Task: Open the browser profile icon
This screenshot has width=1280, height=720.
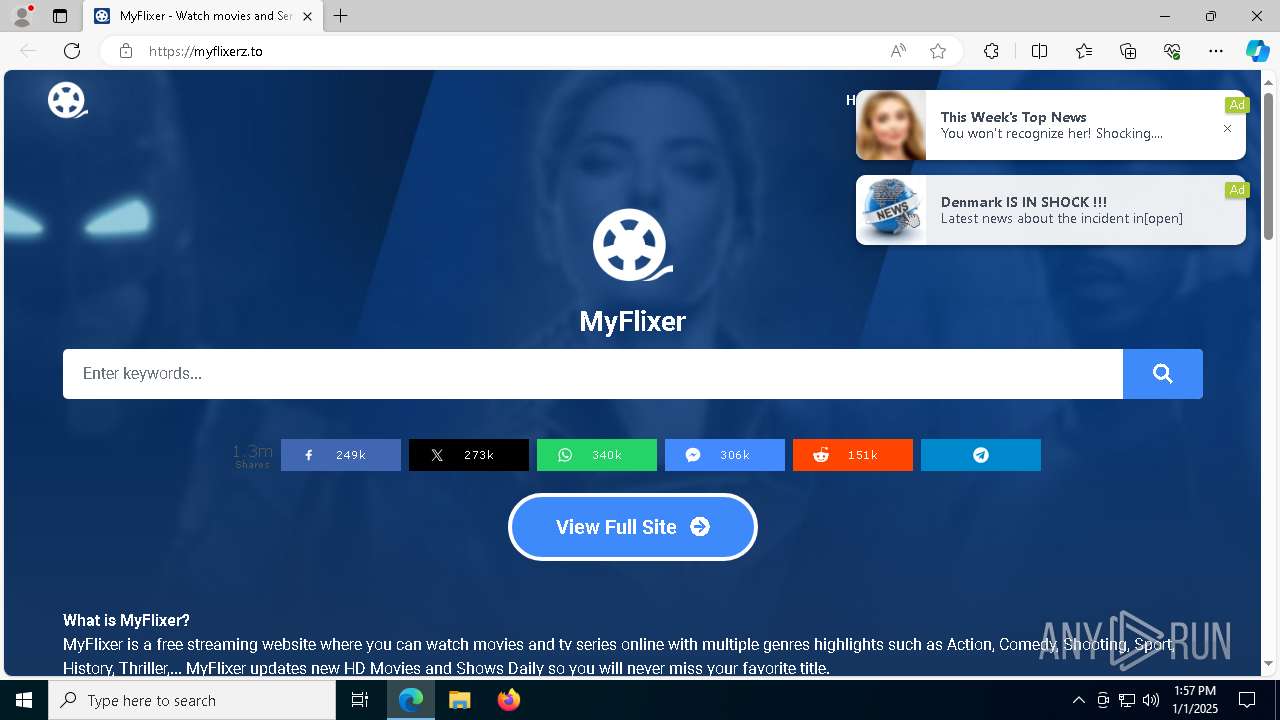Action: [x=21, y=16]
